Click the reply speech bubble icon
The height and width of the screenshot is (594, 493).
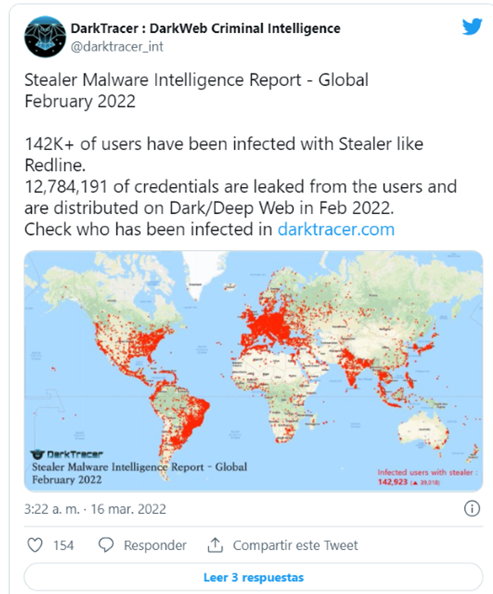tap(106, 545)
